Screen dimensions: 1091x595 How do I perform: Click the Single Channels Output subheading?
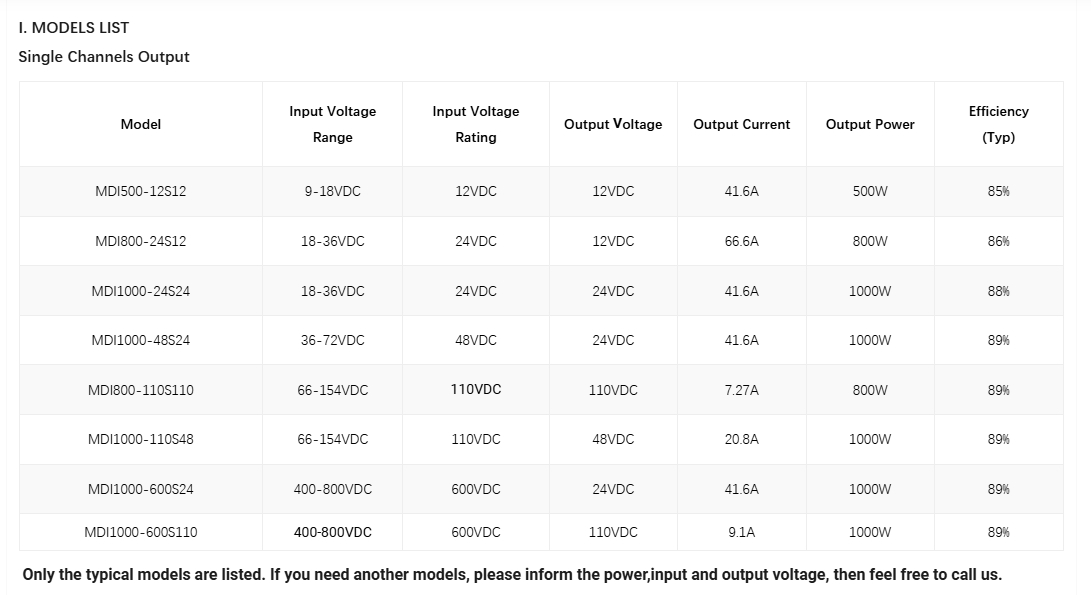(104, 57)
